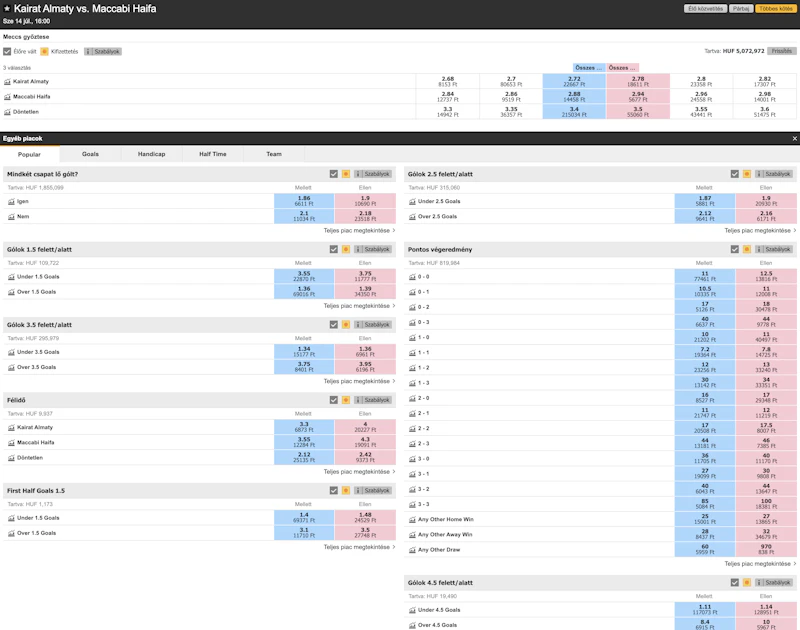Click the orange cash-out icon in the Félidő header
Viewport: 800px width, 630px height.
346,399
